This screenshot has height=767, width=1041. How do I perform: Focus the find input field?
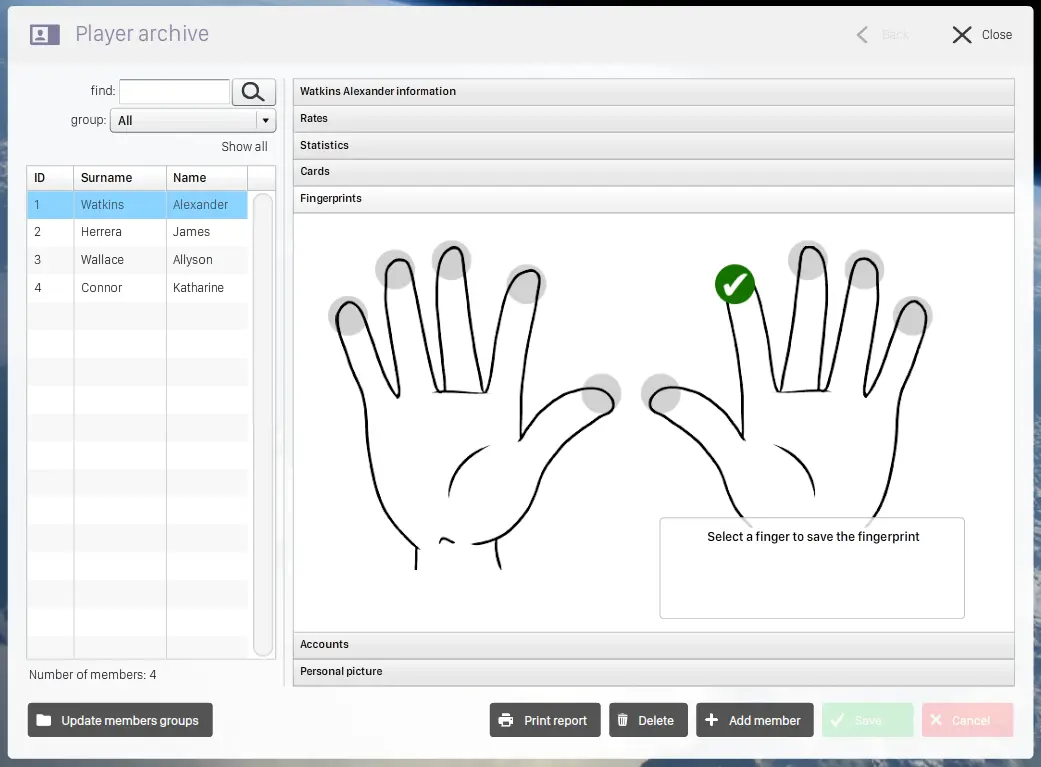coord(175,92)
